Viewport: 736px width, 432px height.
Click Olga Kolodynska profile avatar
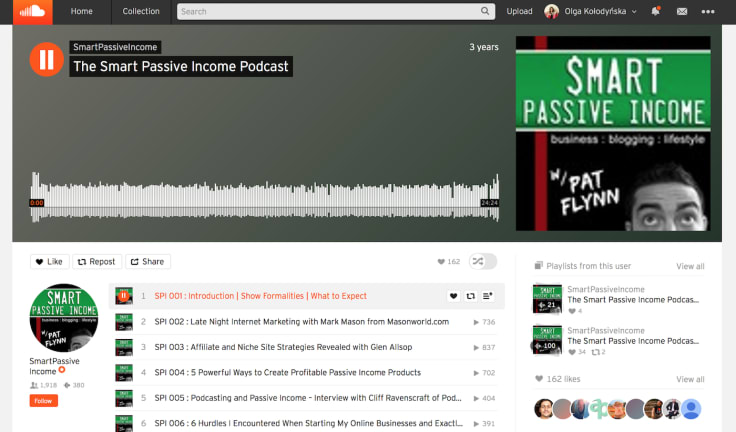(552, 11)
